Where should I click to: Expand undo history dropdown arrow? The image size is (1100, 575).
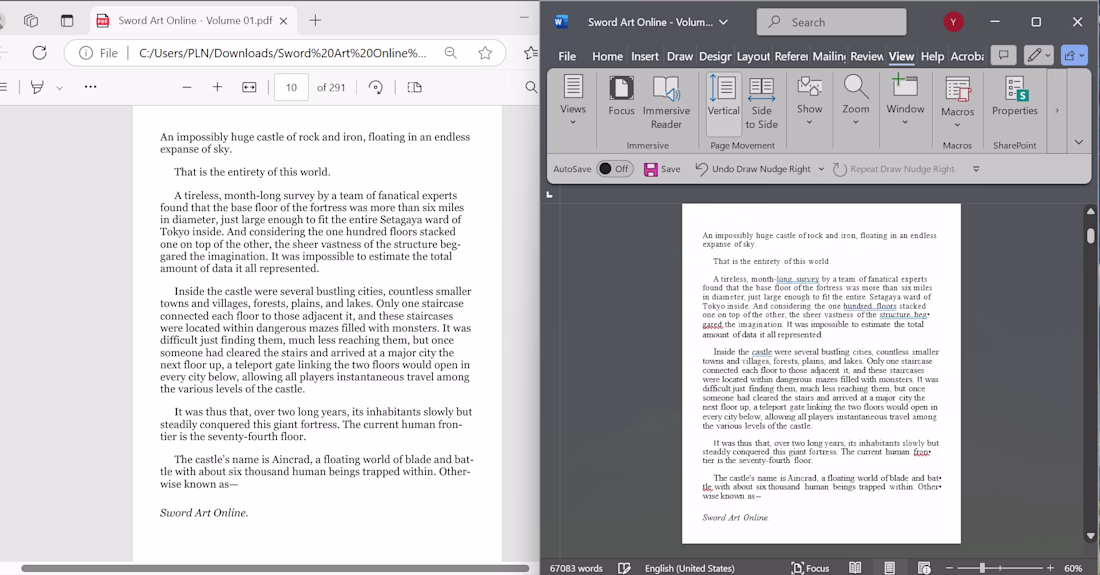[821, 169]
